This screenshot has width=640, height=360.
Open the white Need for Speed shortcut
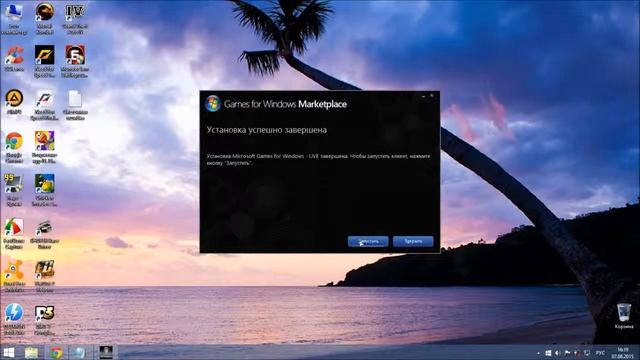click(44, 105)
